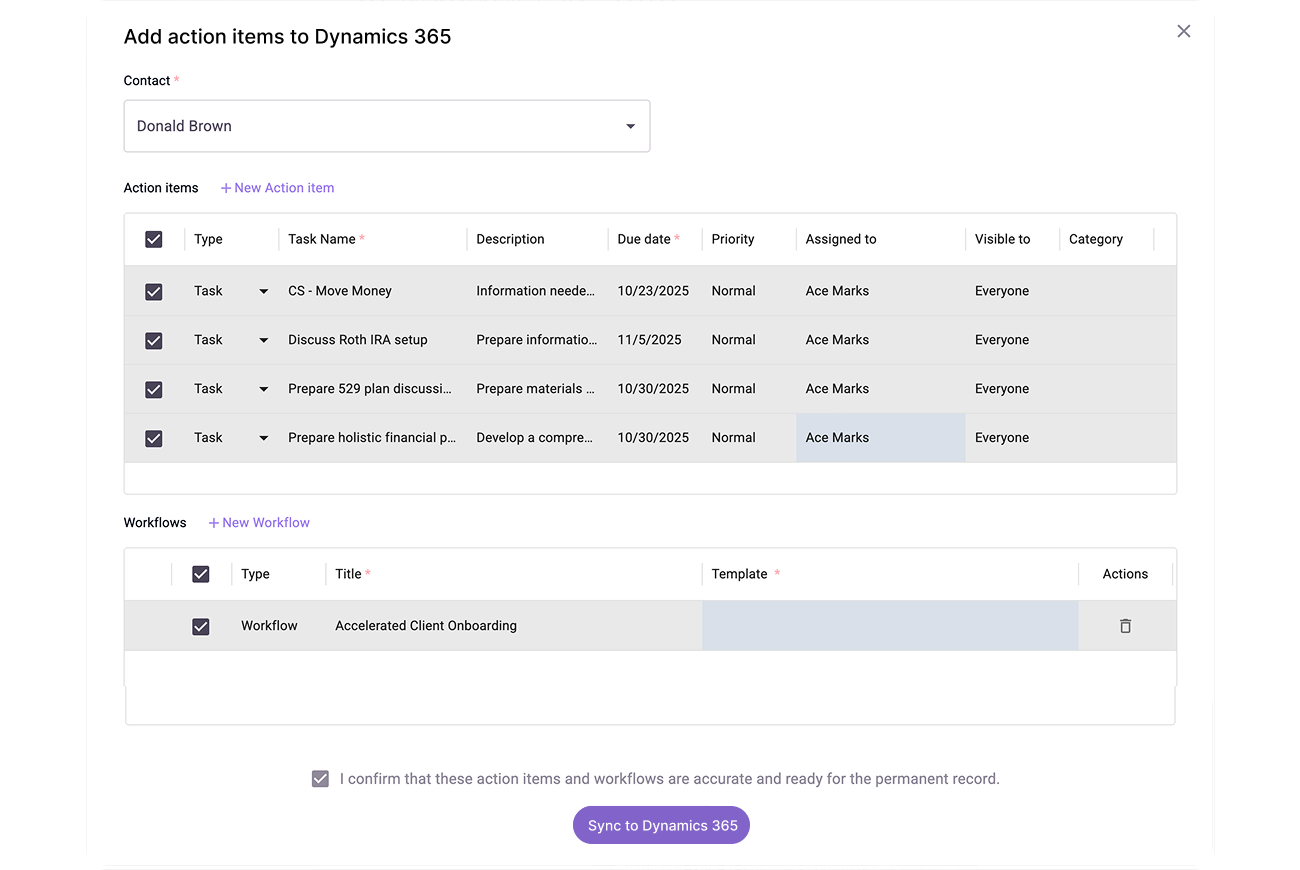
Task: Click the Accelerated Client Onboarding title cell
Action: point(514,626)
